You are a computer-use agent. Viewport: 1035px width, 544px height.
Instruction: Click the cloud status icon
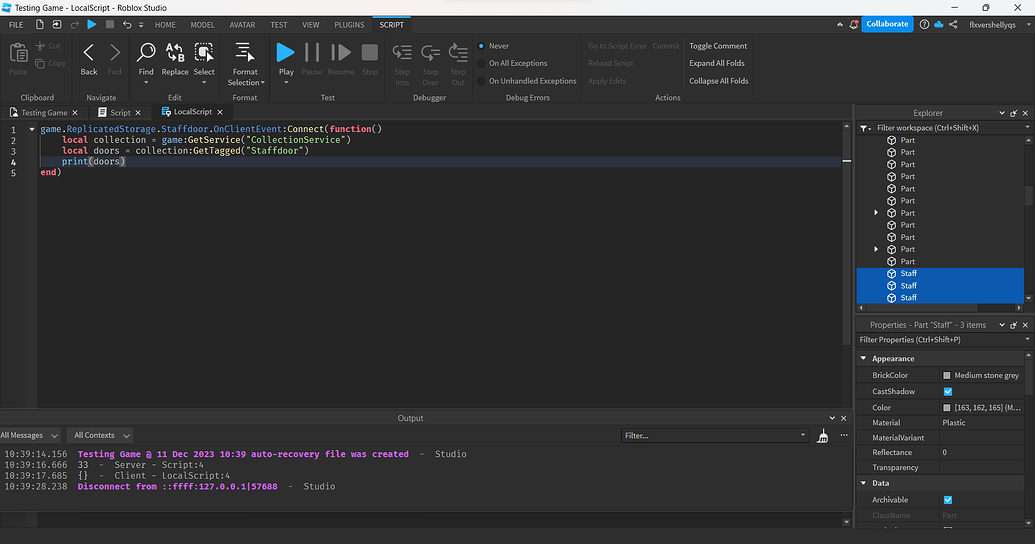pyautogui.click(x=939, y=24)
